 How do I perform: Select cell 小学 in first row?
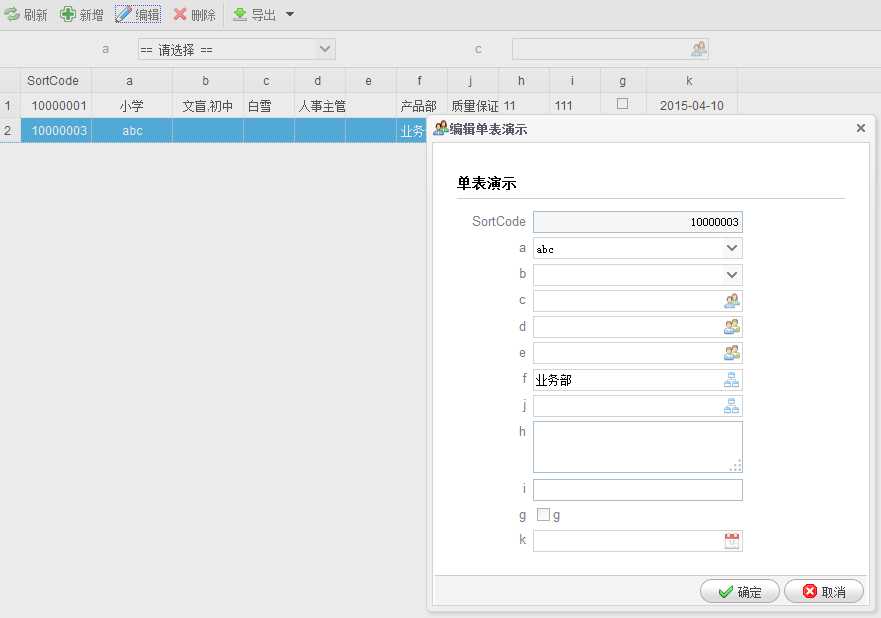131,106
